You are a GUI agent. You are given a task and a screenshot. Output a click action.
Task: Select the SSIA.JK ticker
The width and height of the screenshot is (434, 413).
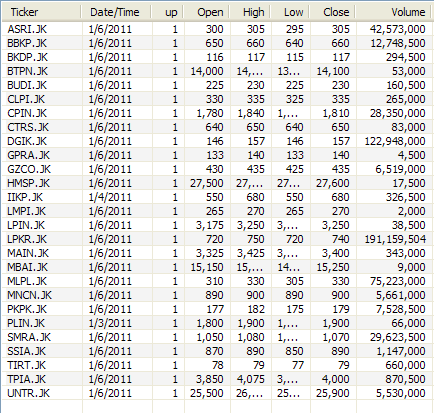tap(27, 351)
